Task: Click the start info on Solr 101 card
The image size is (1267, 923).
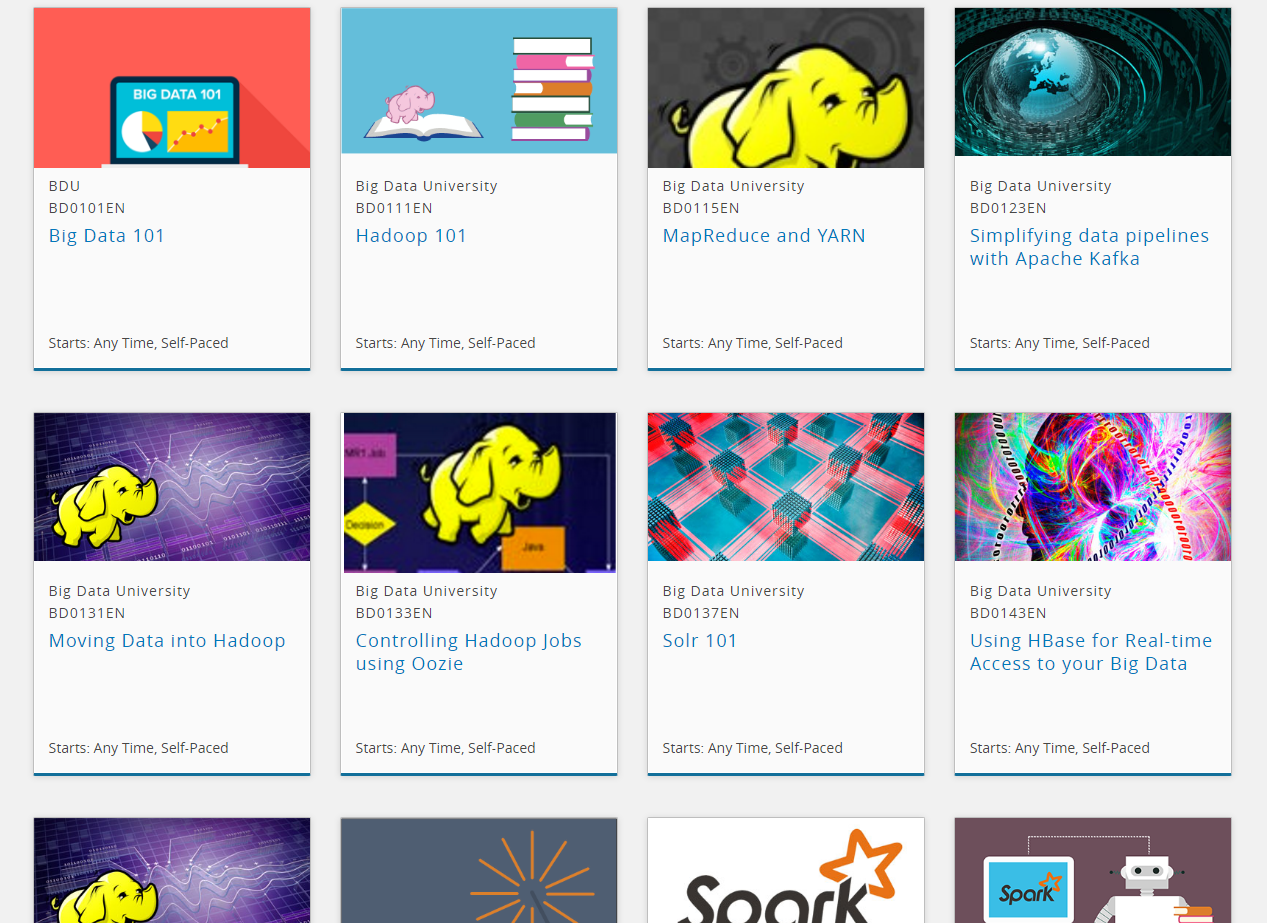Action: (x=753, y=748)
